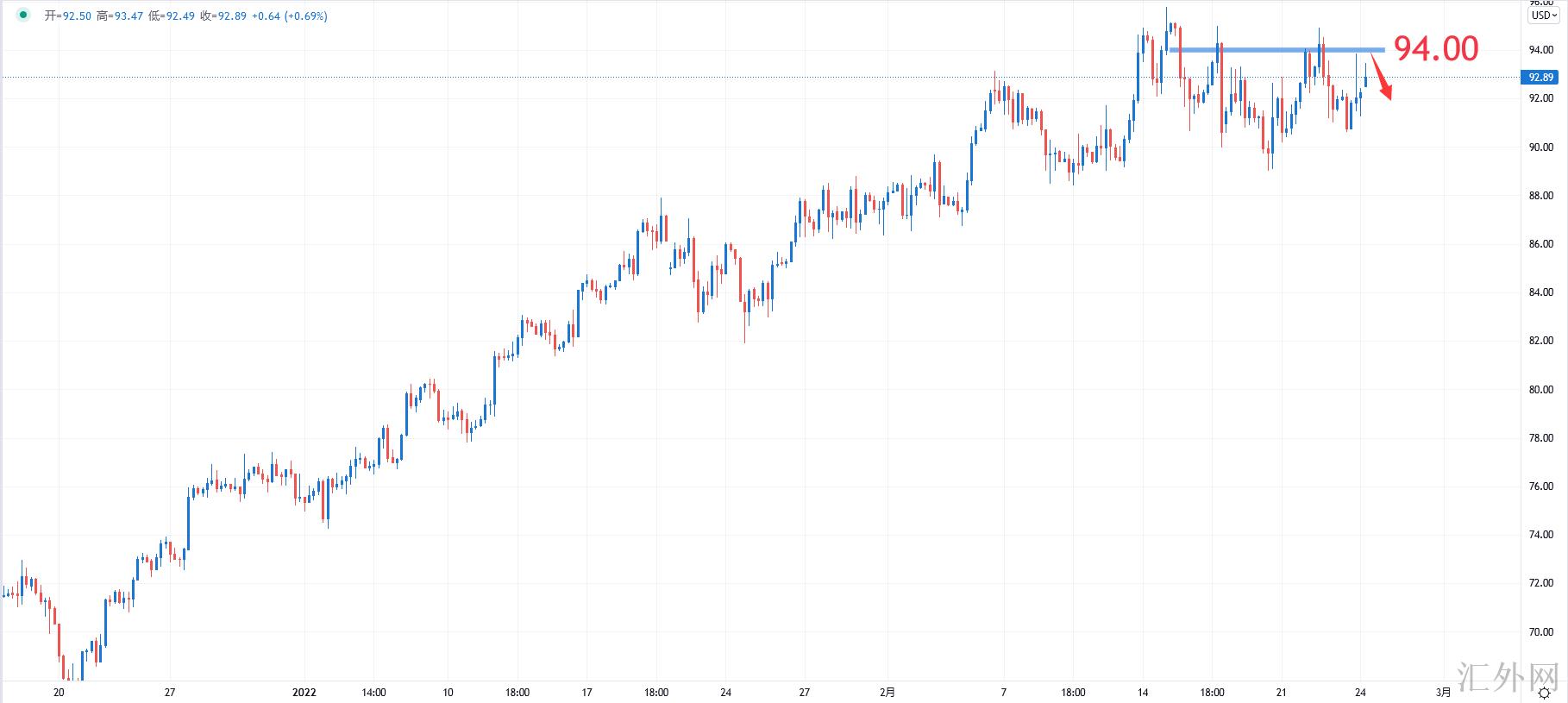Click the 2月 label on time axis
This screenshot has width=1568, height=703.
click(x=887, y=692)
